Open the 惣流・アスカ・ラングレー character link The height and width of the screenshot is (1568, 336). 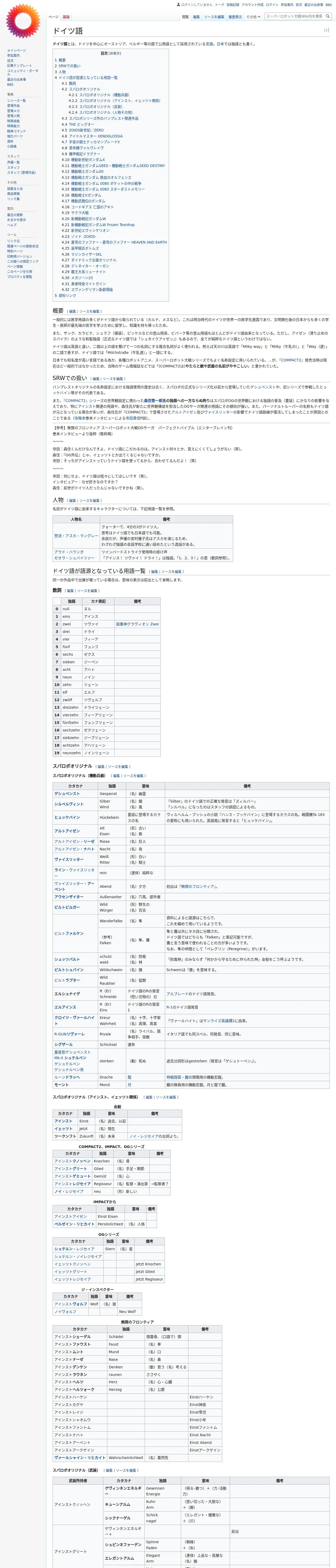tap(76, 536)
